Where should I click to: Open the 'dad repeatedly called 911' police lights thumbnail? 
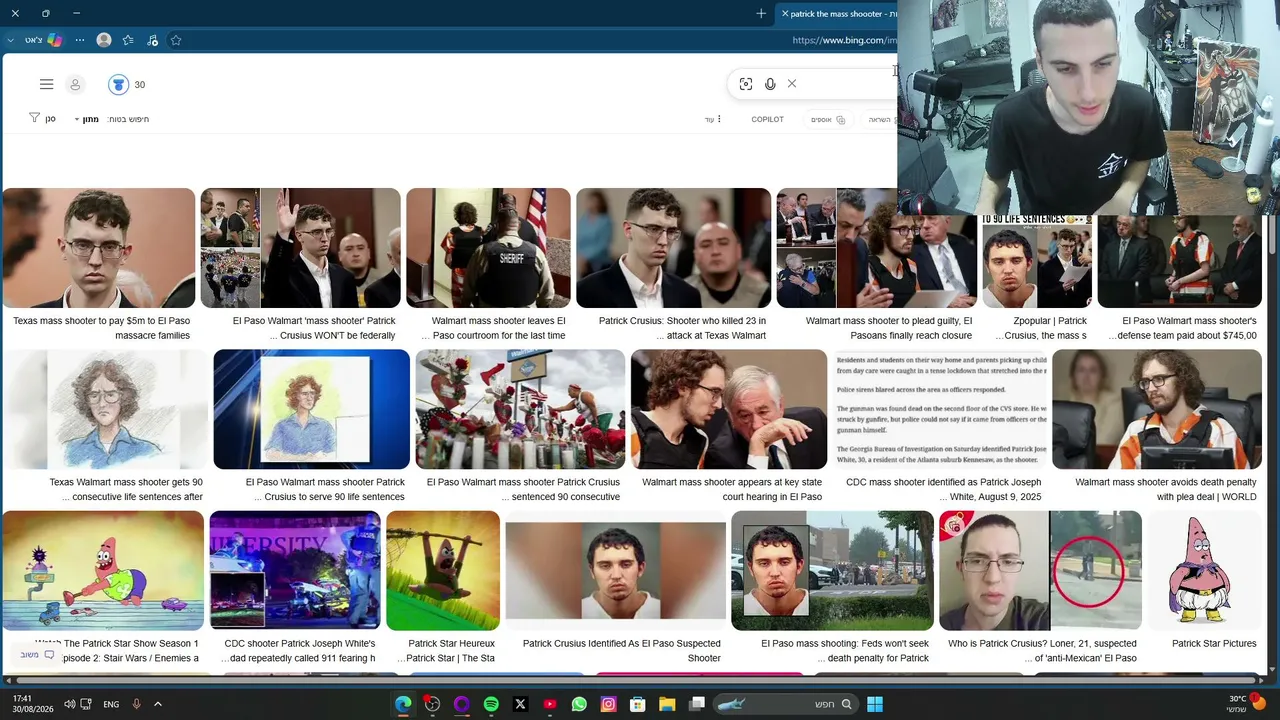click(295, 571)
